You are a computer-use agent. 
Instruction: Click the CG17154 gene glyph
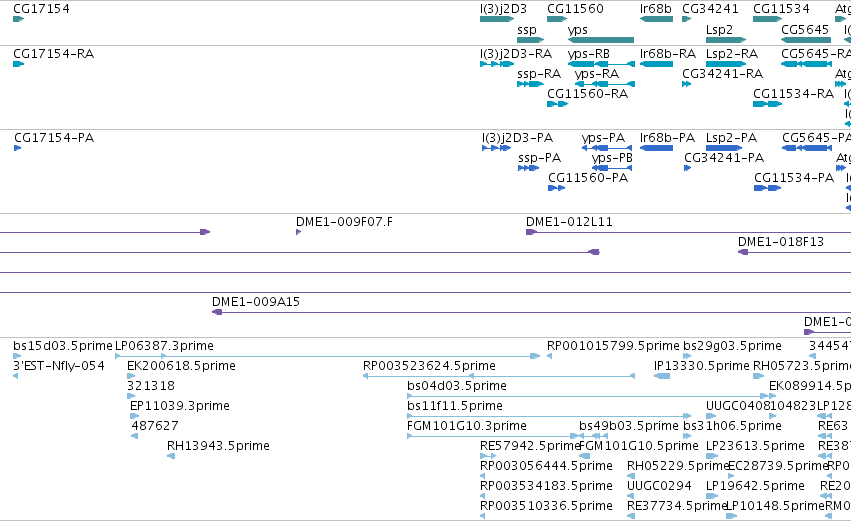click(x=18, y=19)
